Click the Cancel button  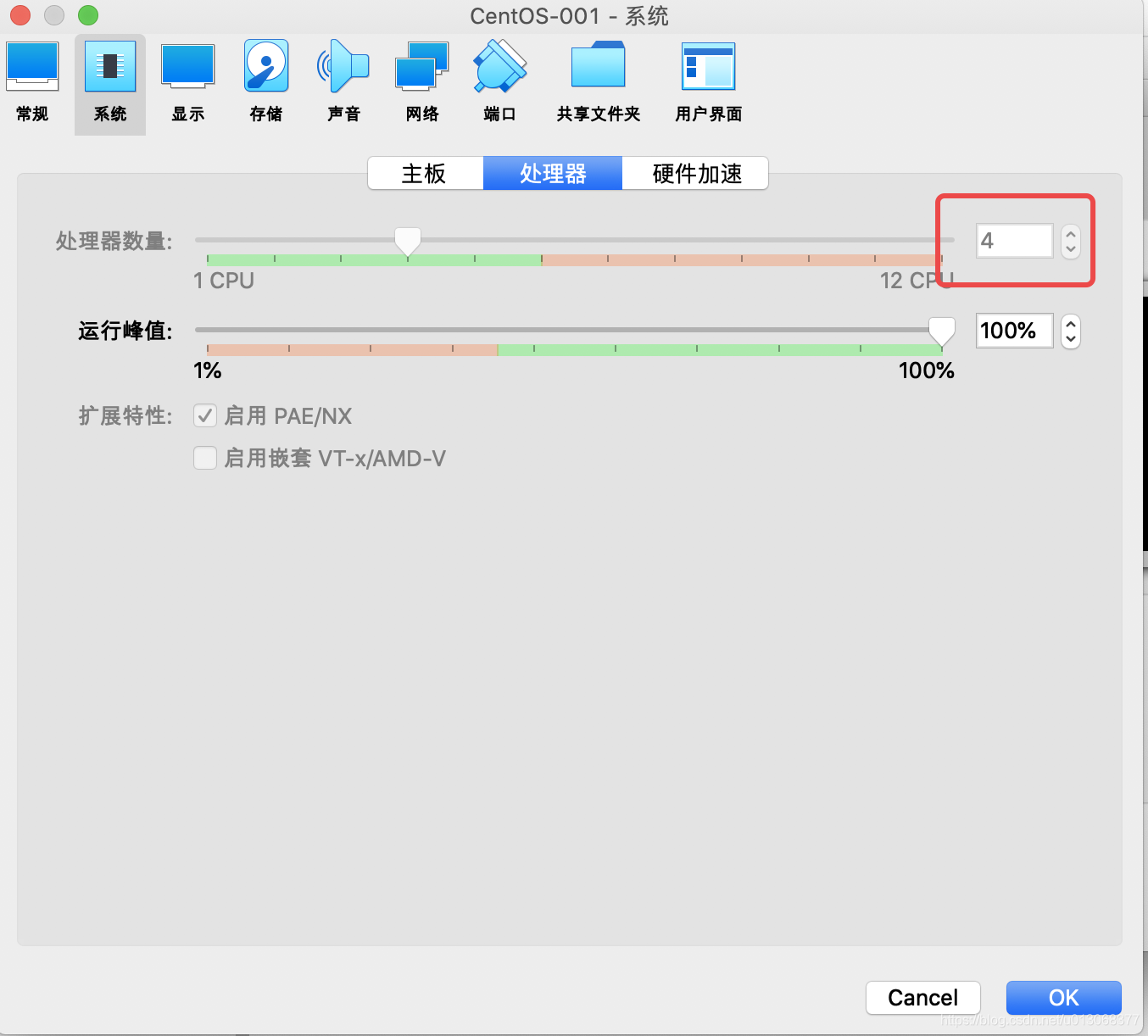pos(923,997)
